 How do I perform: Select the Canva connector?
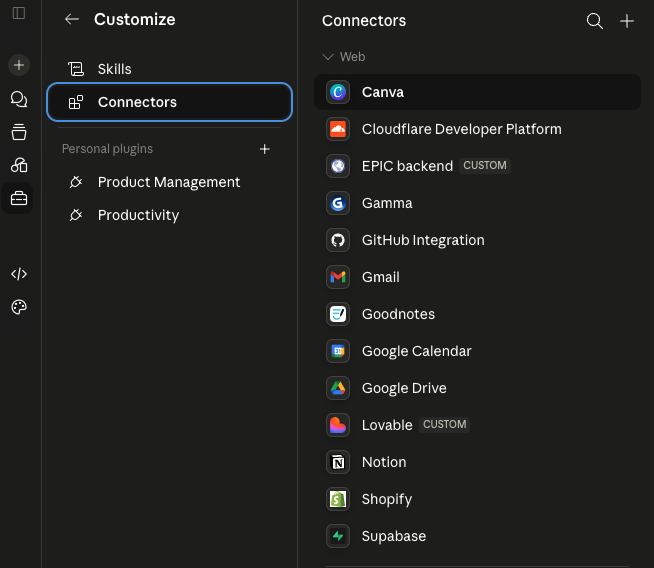pos(477,92)
